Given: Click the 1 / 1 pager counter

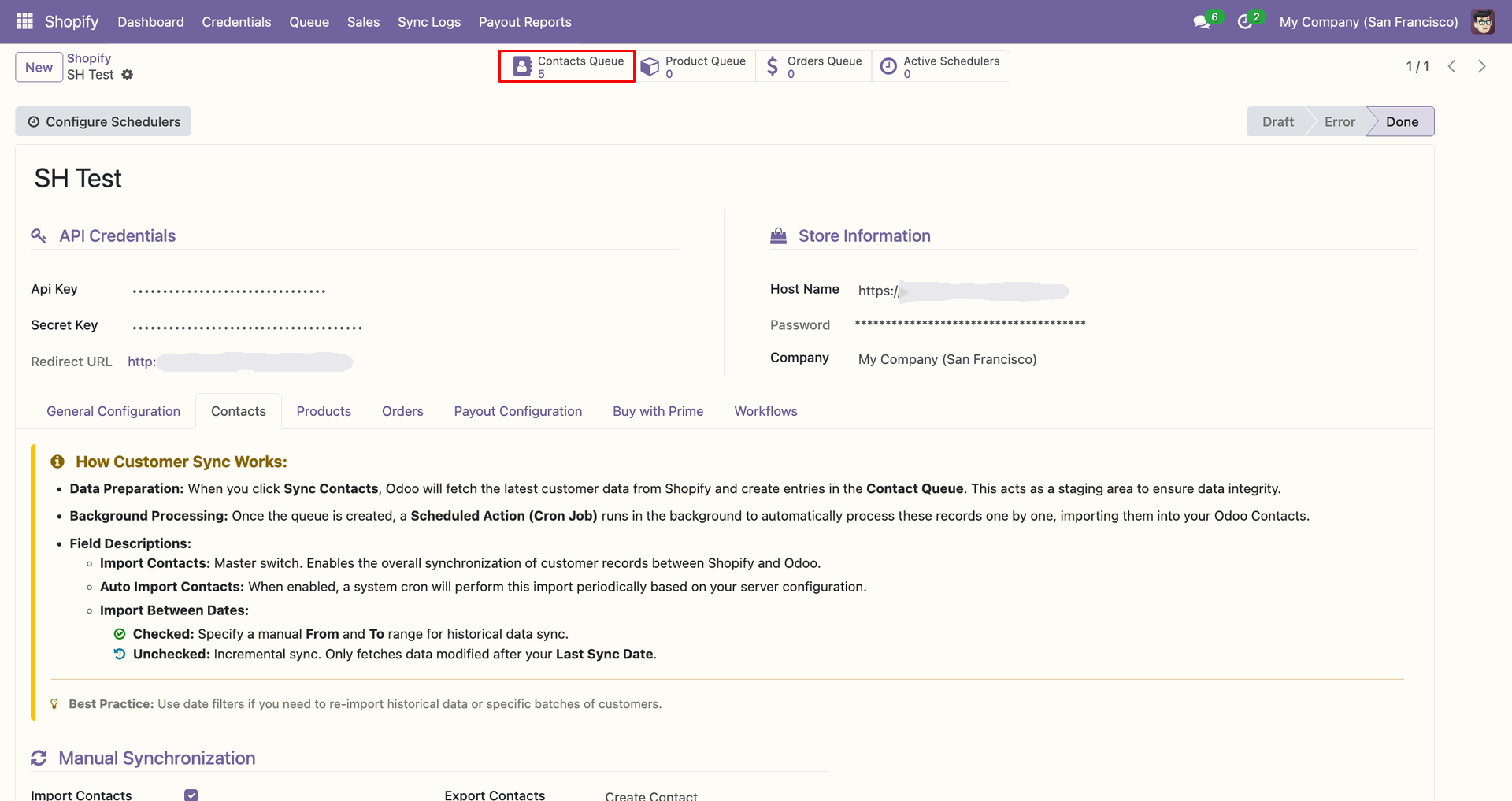Looking at the screenshot, I should (x=1417, y=66).
